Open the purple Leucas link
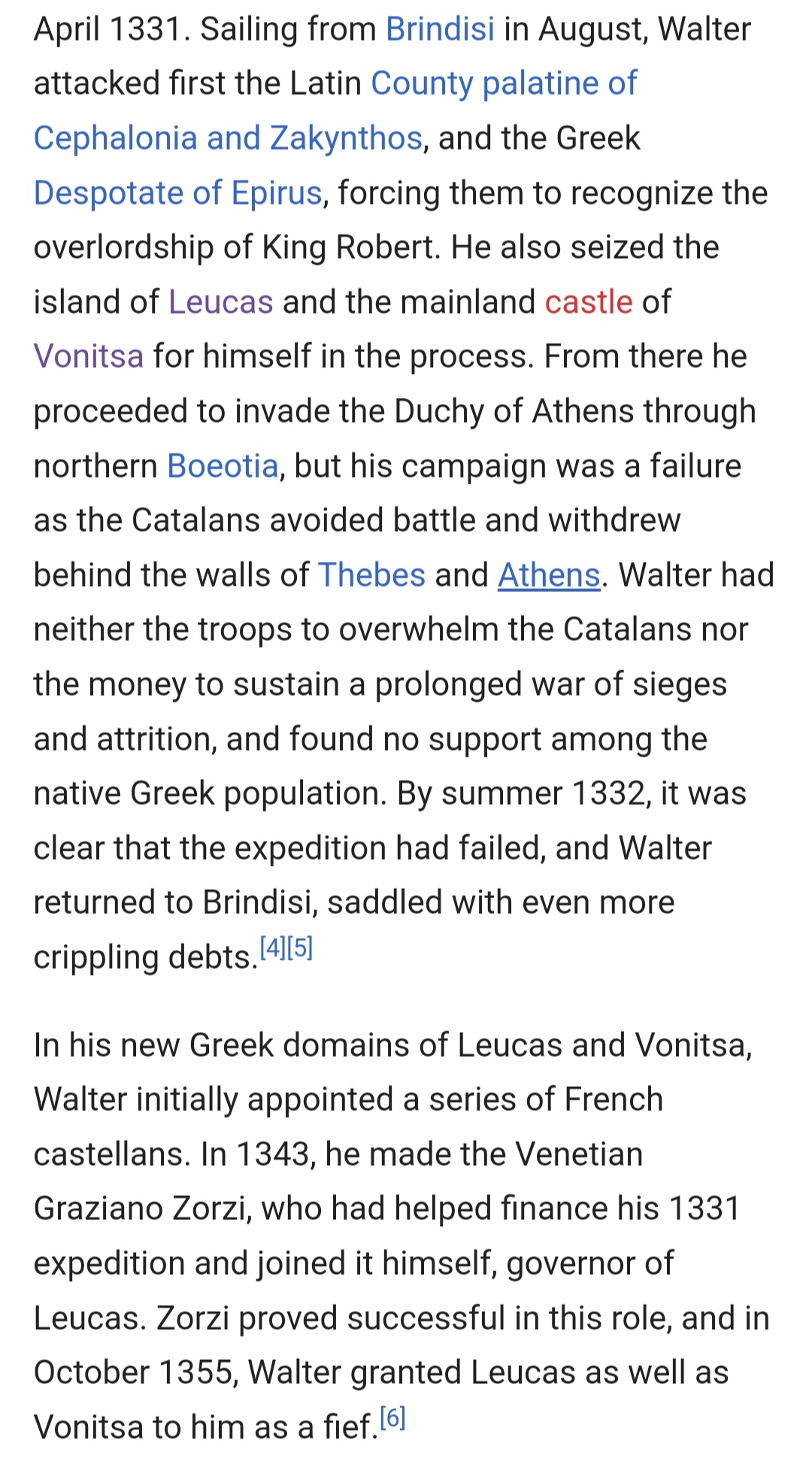The height and width of the screenshot is (1484, 812). (x=221, y=302)
